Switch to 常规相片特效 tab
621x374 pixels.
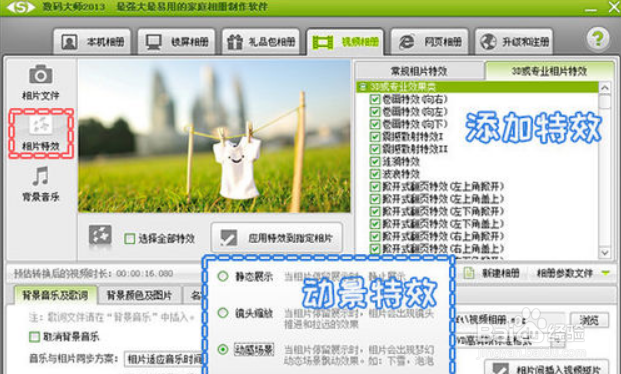419,71
